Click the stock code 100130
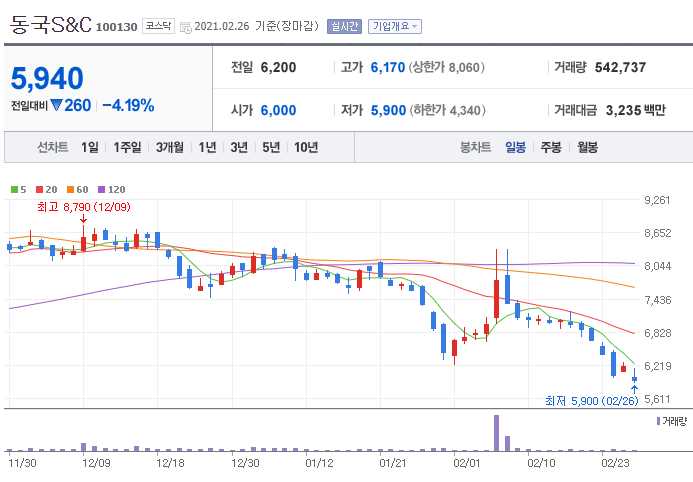The width and height of the screenshot is (693, 482). pyautogui.click(x=117, y=27)
